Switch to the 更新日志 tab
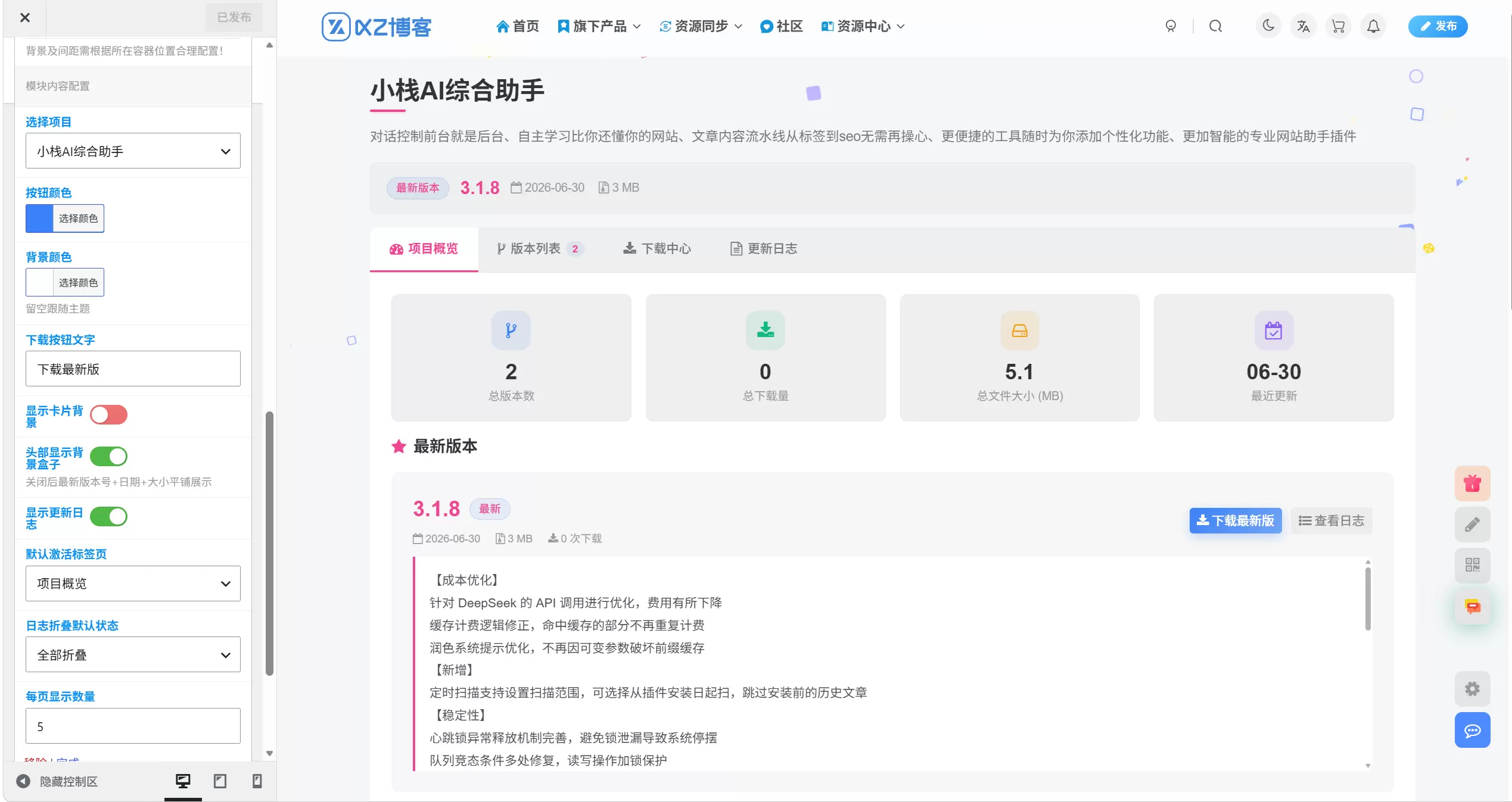The image size is (1512, 802). coord(764,249)
